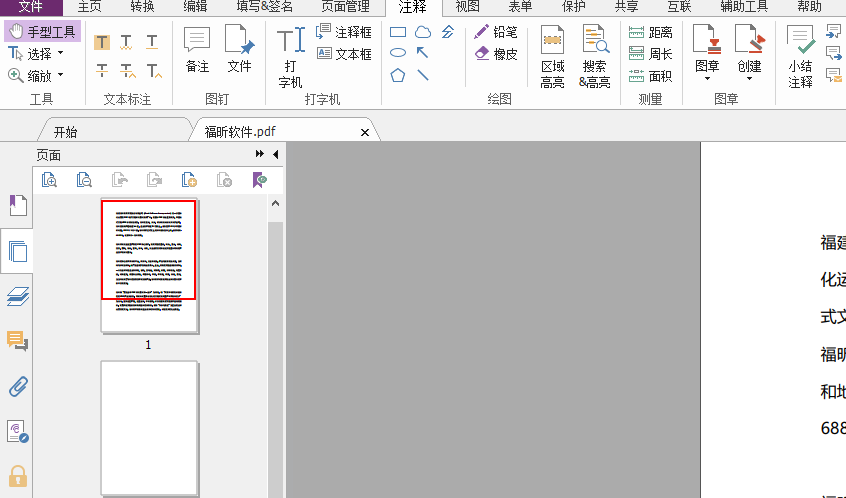Open the Digital Signatures sidebar panel

pyautogui.click(x=17, y=432)
